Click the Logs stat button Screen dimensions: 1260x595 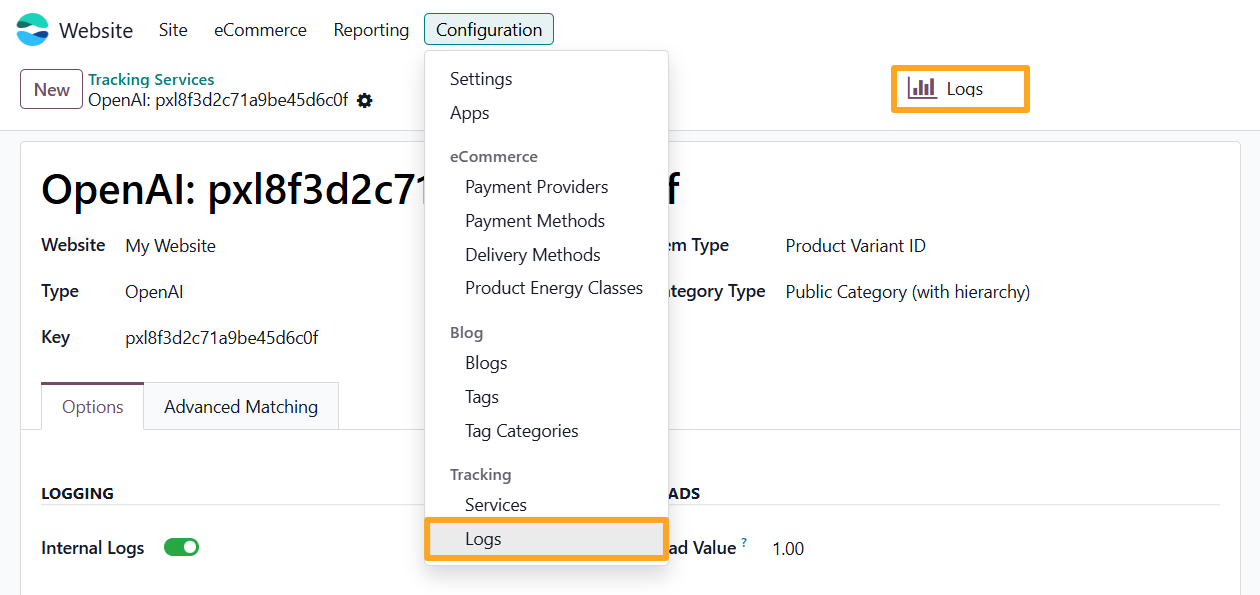[x=960, y=88]
